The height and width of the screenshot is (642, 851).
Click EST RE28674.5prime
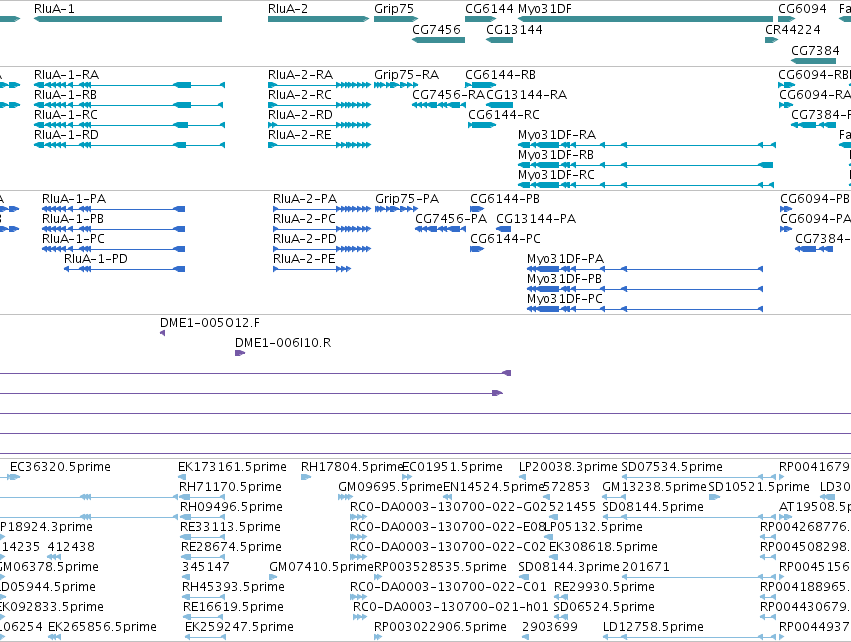click(204, 557)
